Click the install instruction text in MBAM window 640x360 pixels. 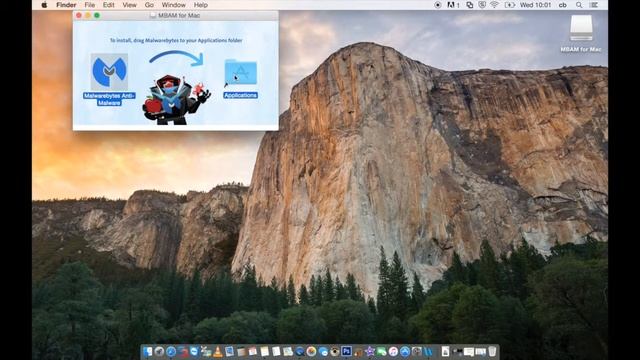coord(176,40)
